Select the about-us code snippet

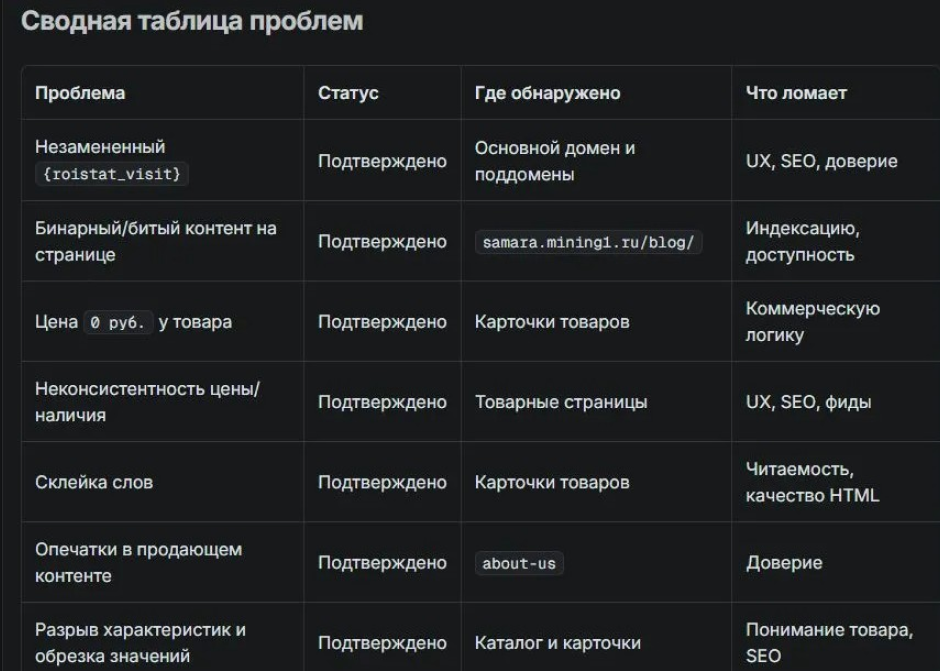point(519,564)
